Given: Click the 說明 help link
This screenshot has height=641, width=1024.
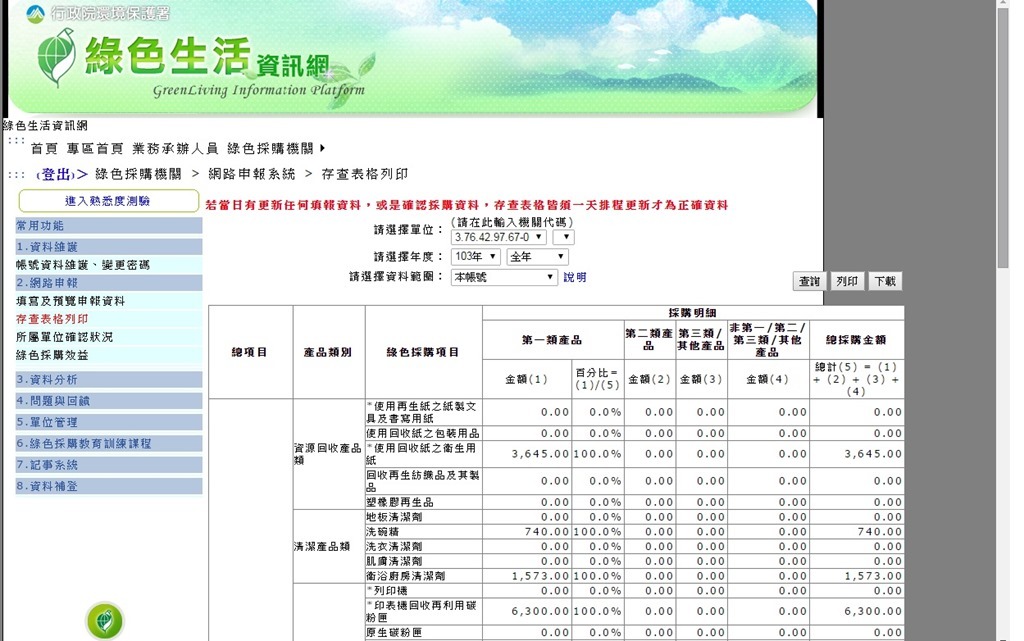Looking at the screenshot, I should click(x=575, y=277).
